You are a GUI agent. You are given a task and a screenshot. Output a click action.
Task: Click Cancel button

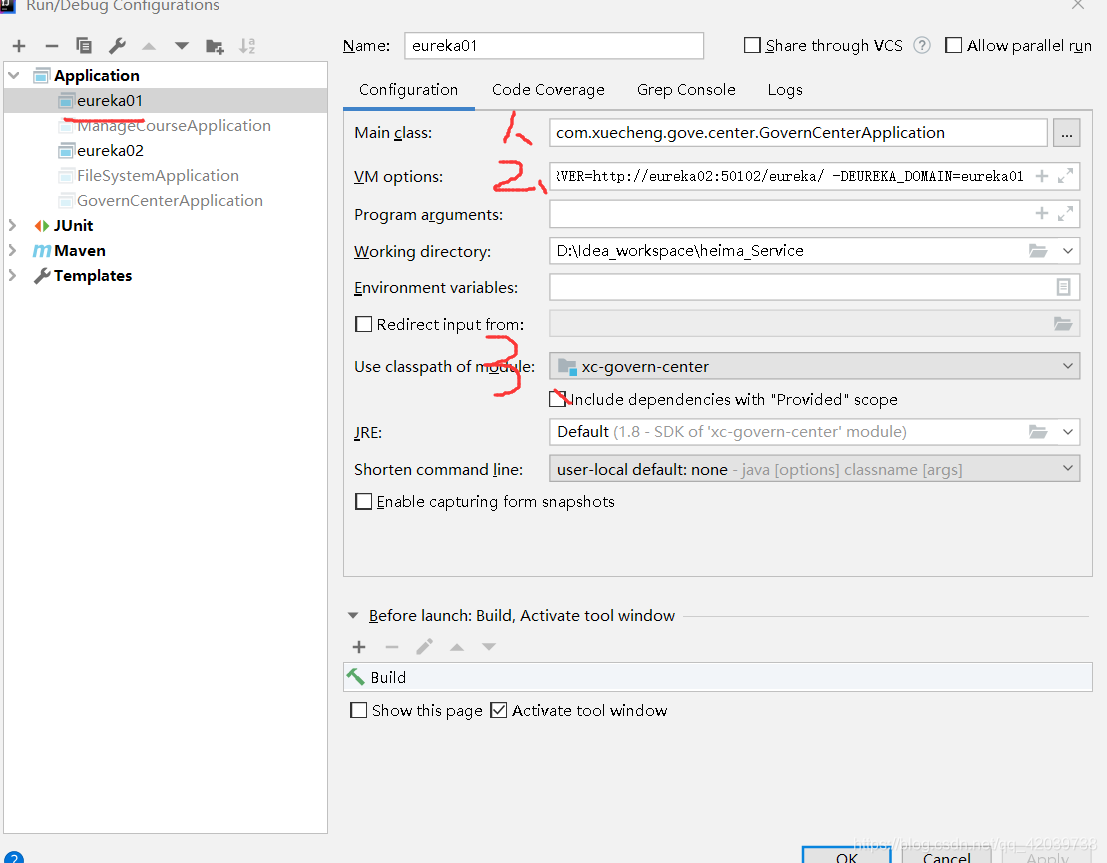[x=946, y=856]
